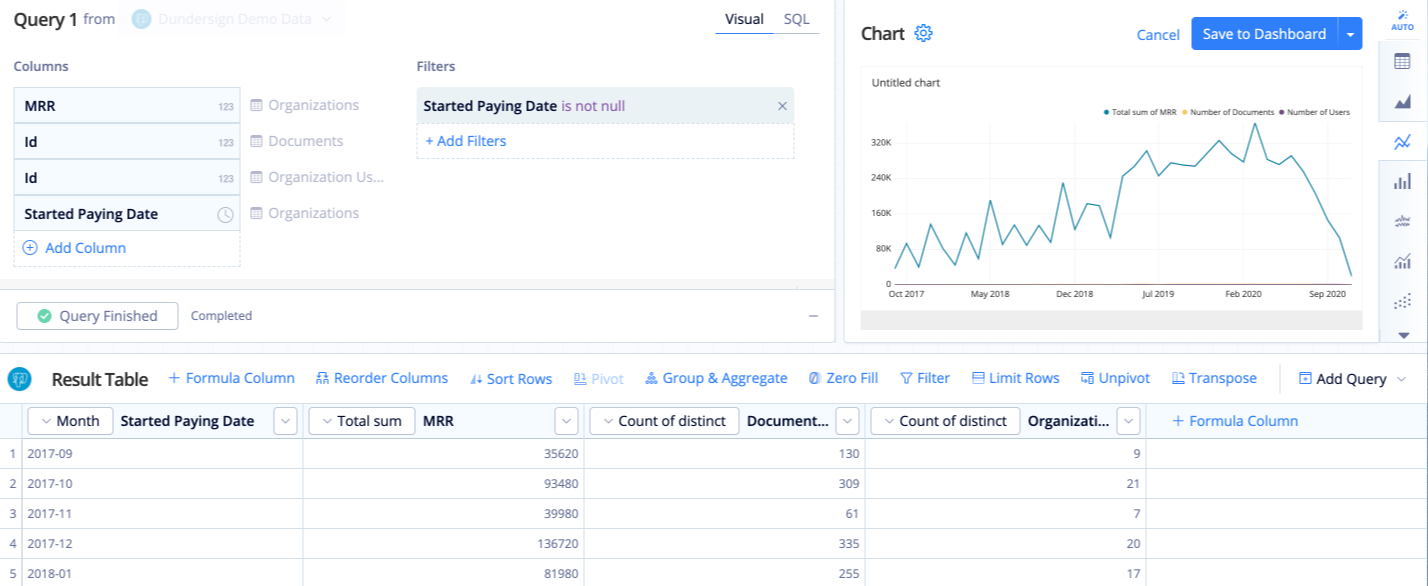Open Documents column options chevron
Image resolution: width=1428 pixels, height=586 pixels.
pos(848,421)
